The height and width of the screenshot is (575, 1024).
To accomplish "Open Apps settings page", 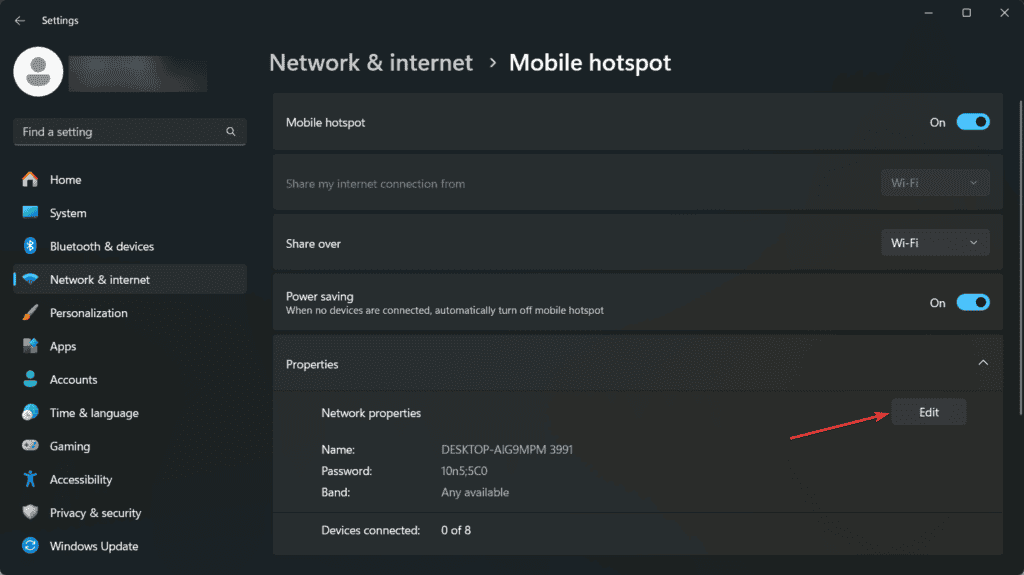I will [x=130, y=346].
